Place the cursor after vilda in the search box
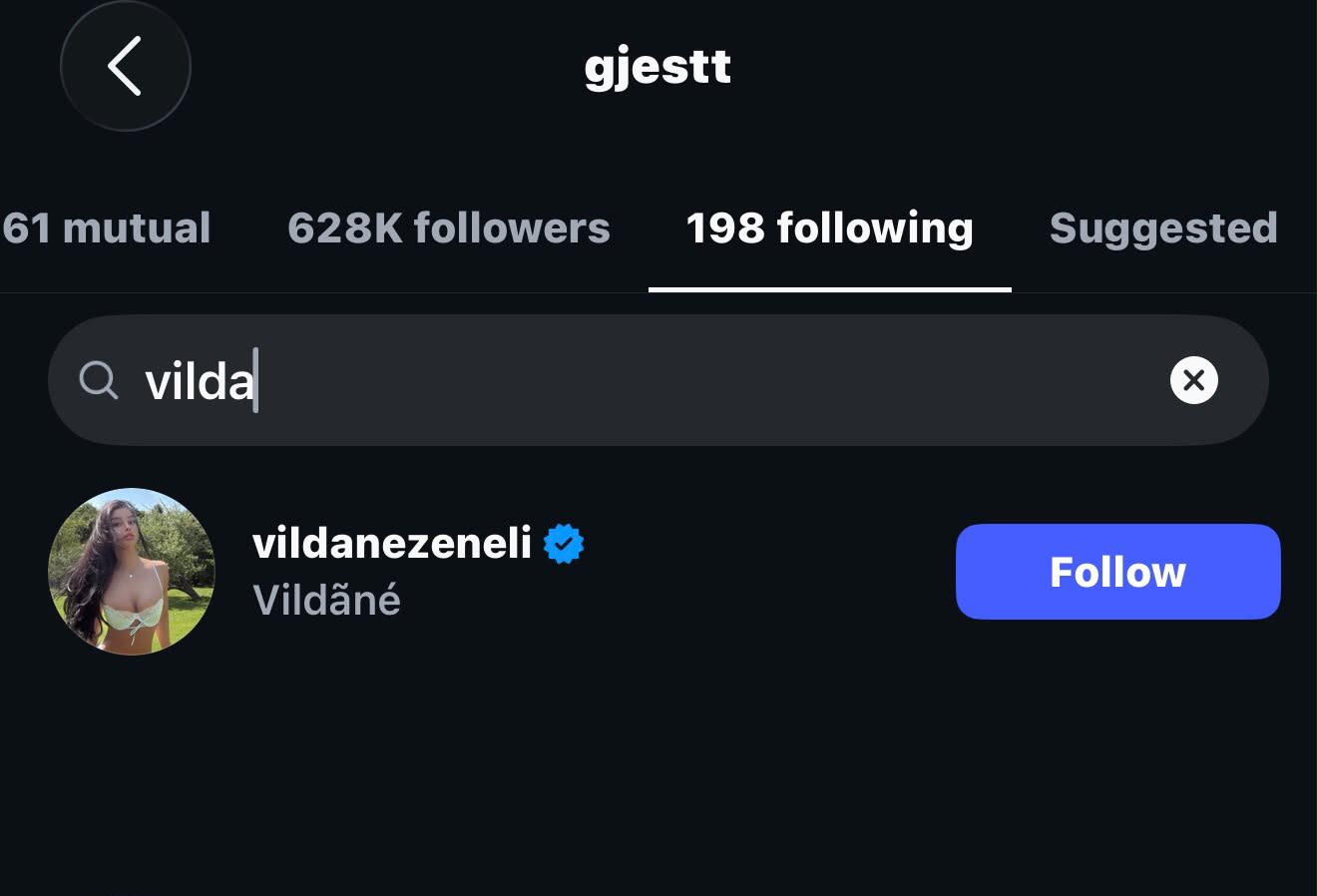1317x896 pixels. tap(255, 380)
